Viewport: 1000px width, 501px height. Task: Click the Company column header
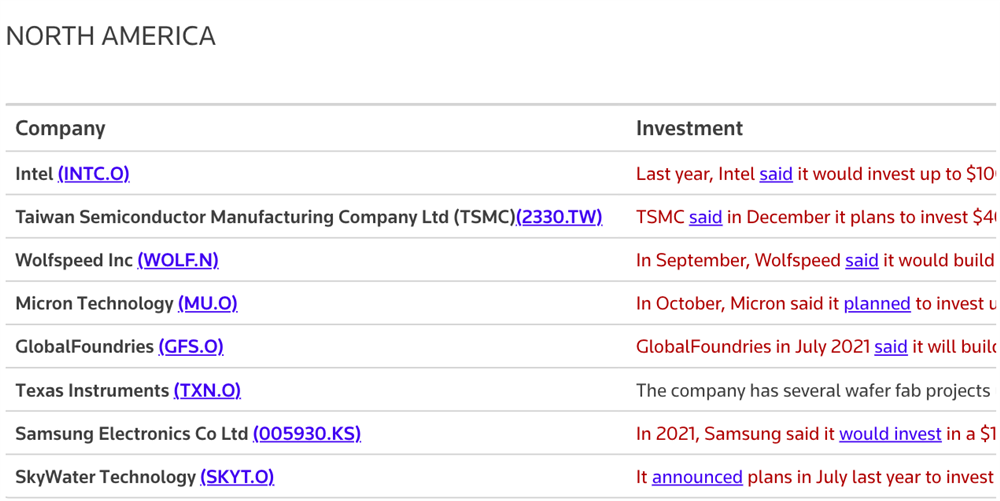pyautogui.click(x=60, y=128)
